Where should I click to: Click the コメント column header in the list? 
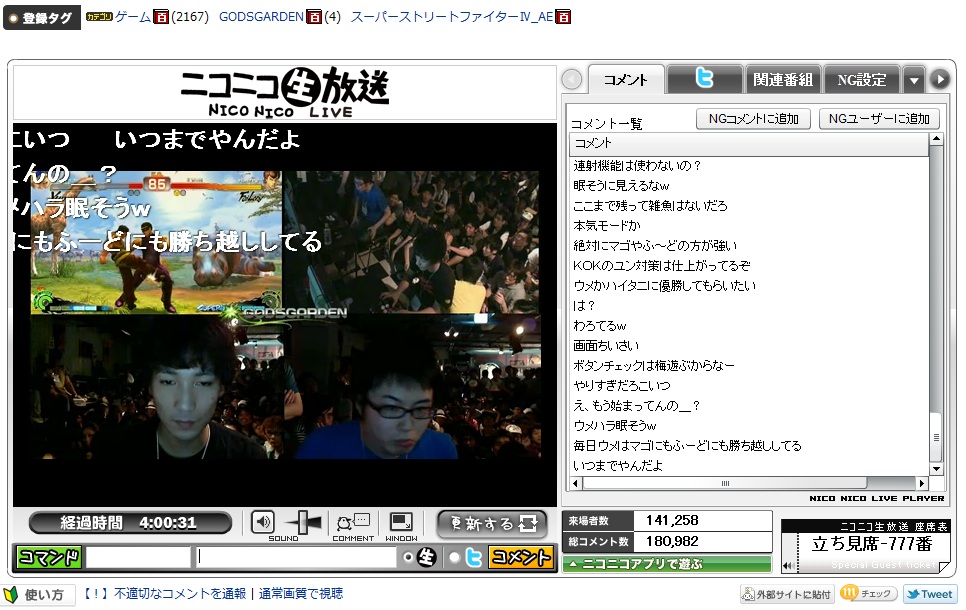point(749,144)
